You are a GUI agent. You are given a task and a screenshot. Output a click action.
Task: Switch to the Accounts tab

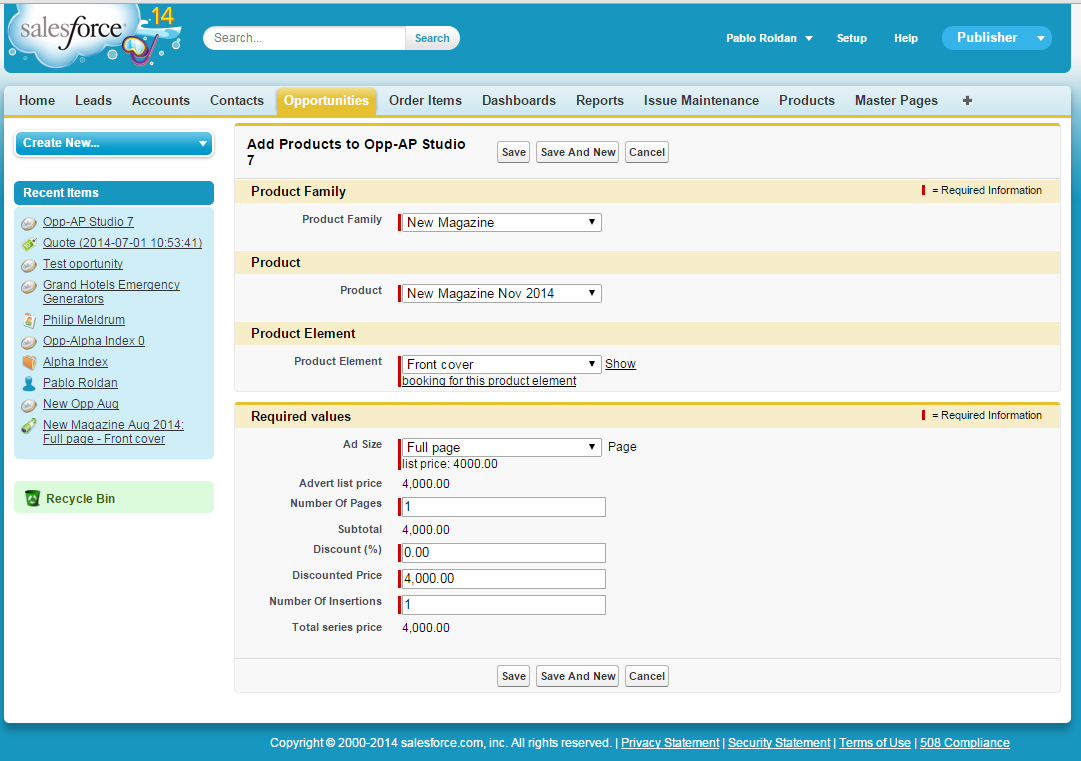[x=161, y=101]
